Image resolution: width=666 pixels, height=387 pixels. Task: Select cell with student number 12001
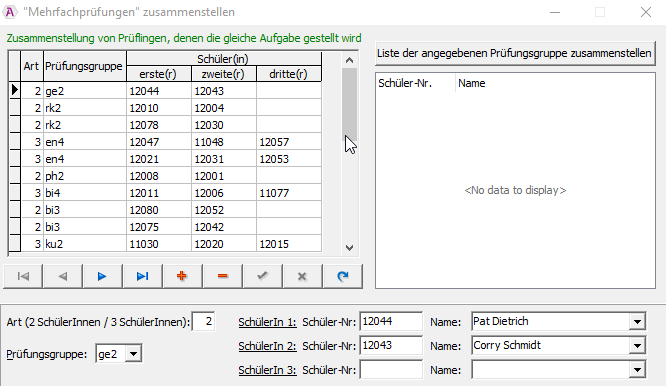click(223, 176)
